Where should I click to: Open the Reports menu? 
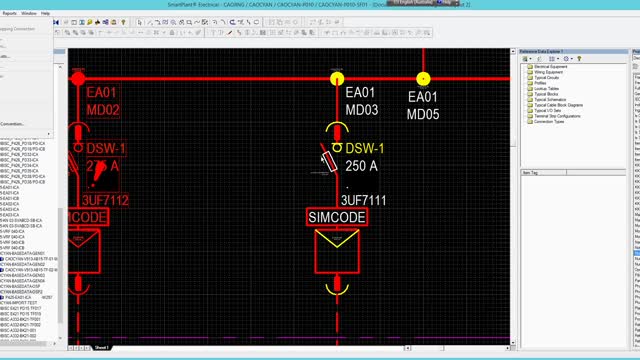pos(9,13)
